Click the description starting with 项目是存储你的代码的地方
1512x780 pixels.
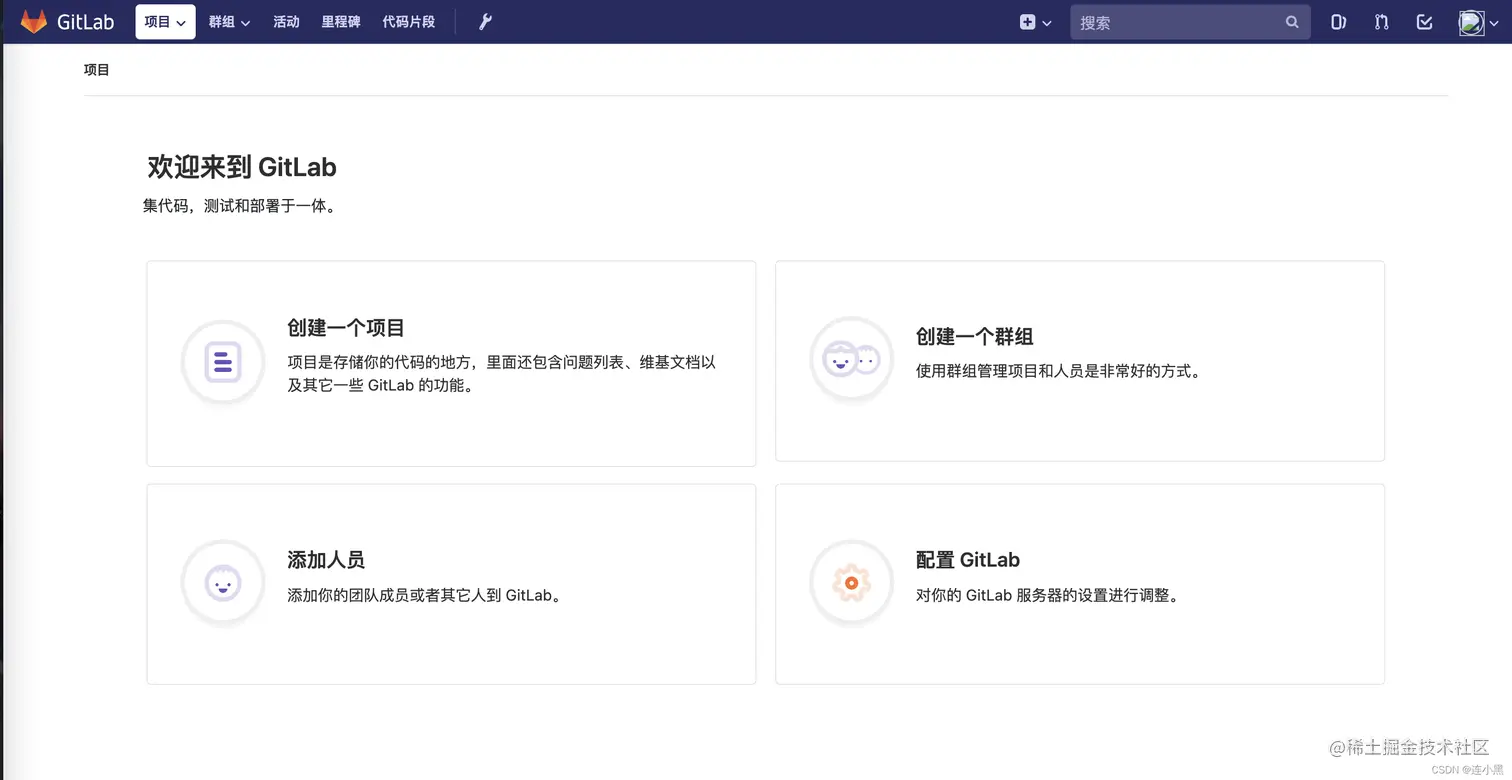click(x=502, y=373)
